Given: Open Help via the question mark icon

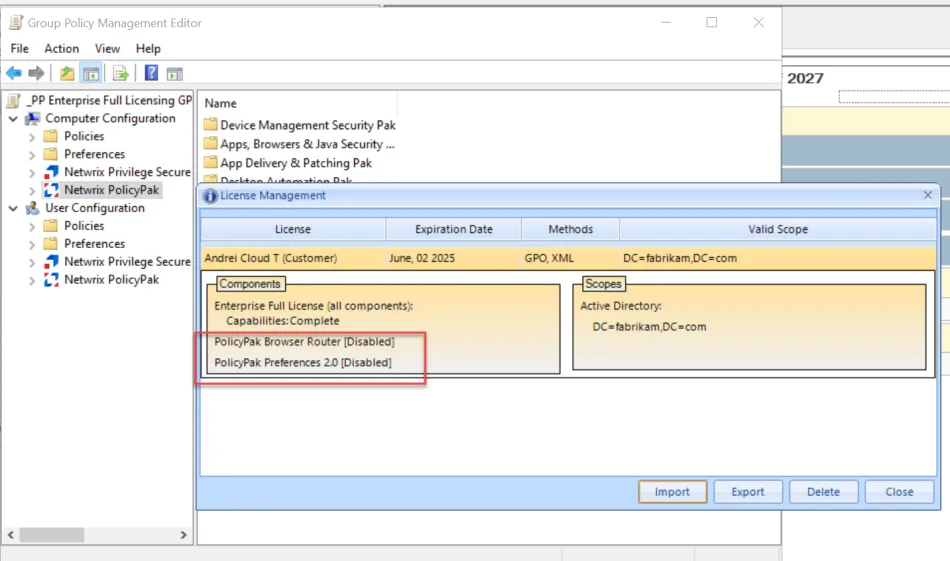Looking at the screenshot, I should (x=151, y=73).
